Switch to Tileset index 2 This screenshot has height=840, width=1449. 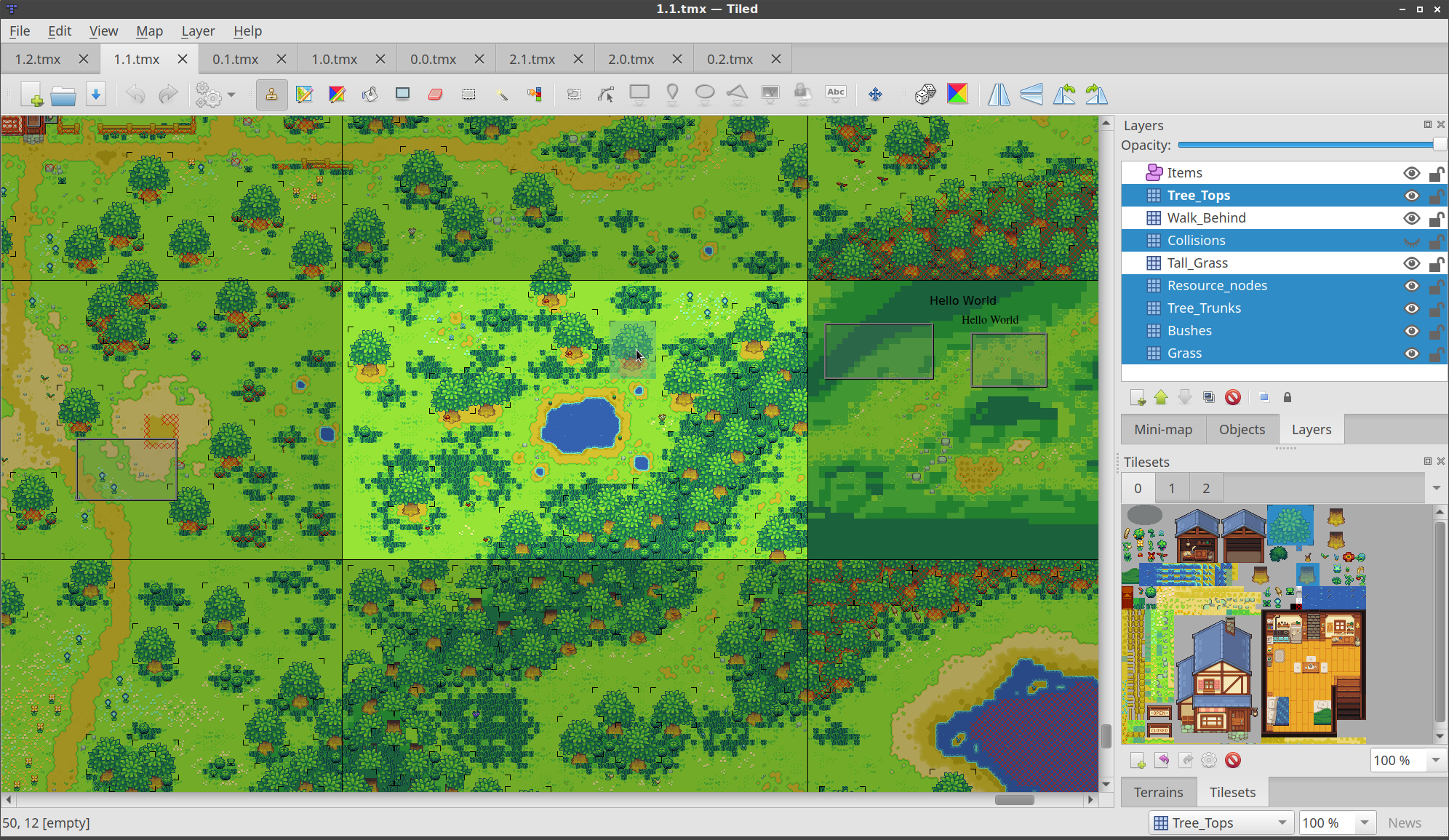[1207, 487]
